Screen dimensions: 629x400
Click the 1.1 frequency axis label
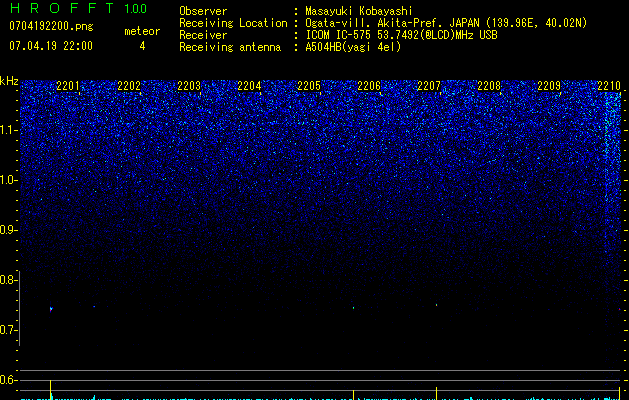[8, 130]
